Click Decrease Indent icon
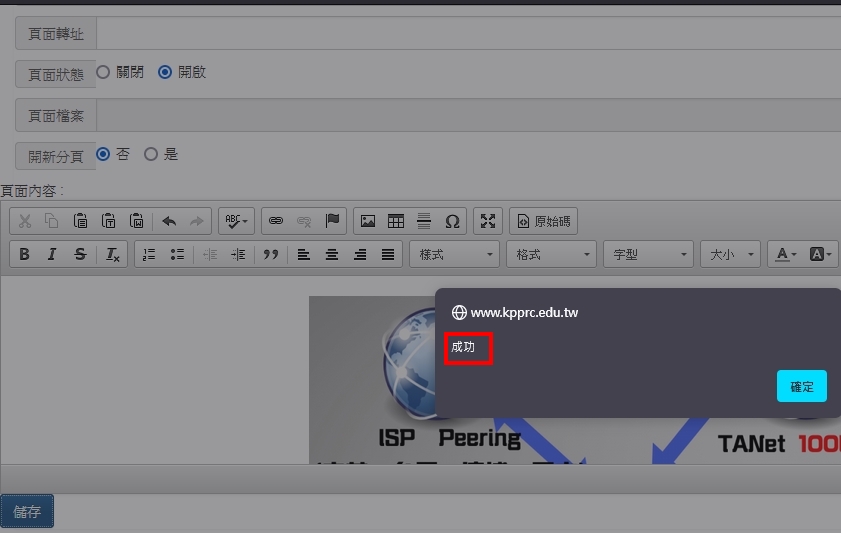The height and width of the screenshot is (533, 841). [x=210, y=254]
